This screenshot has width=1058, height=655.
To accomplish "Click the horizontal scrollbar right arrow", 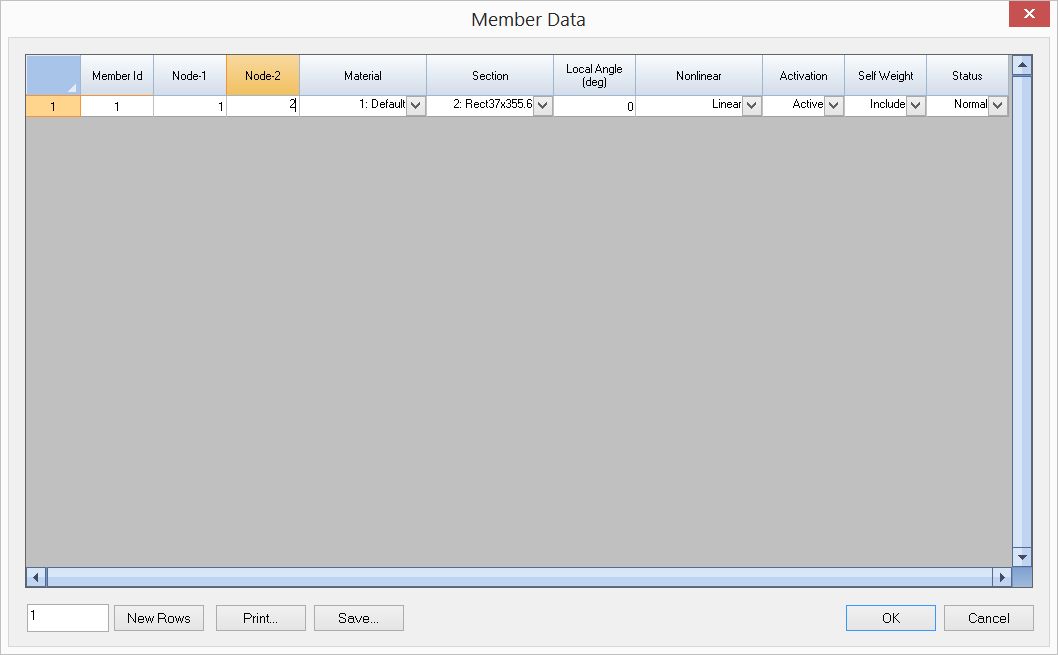I will (x=1001, y=577).
